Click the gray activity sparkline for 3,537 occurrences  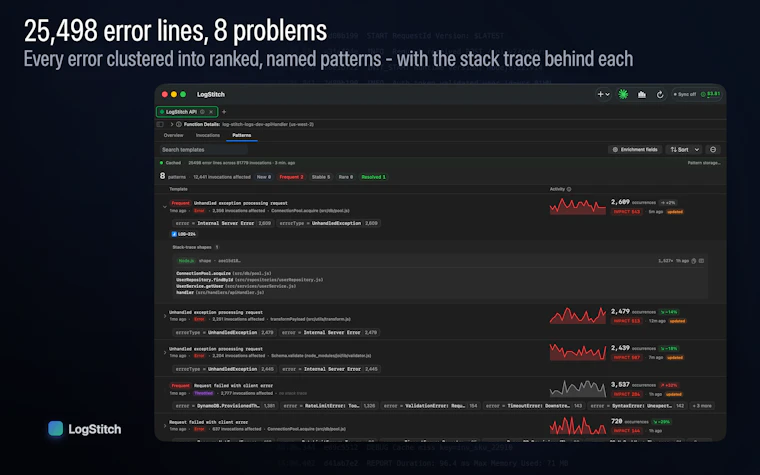577,389
